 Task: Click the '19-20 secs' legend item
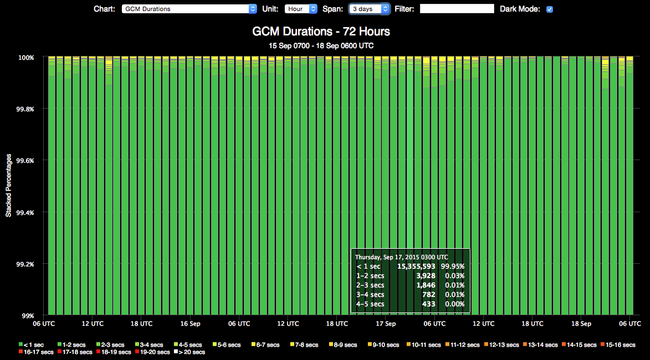coord(153,352)
